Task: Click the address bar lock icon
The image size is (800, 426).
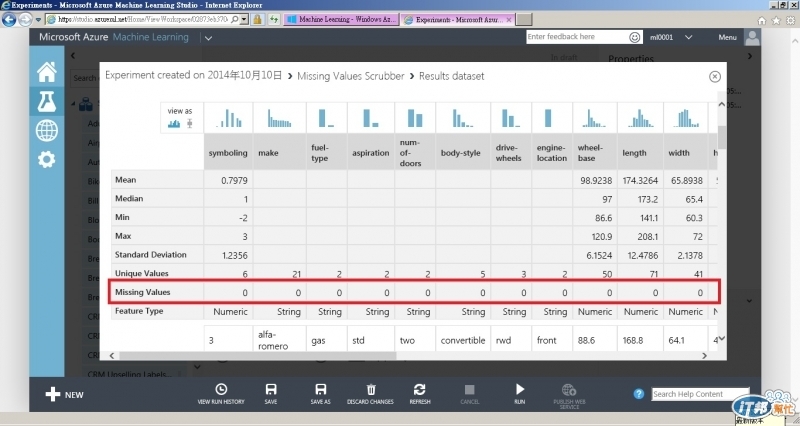Action: pos(258,19)
